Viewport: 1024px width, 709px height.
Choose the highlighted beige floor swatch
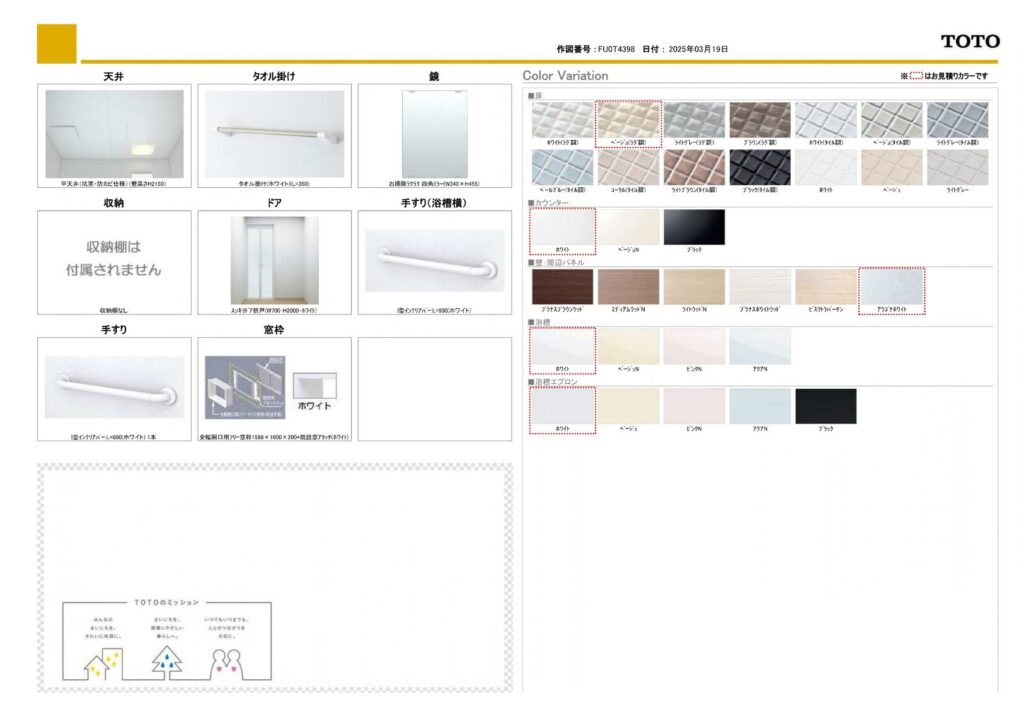click(x=628, y=119)
